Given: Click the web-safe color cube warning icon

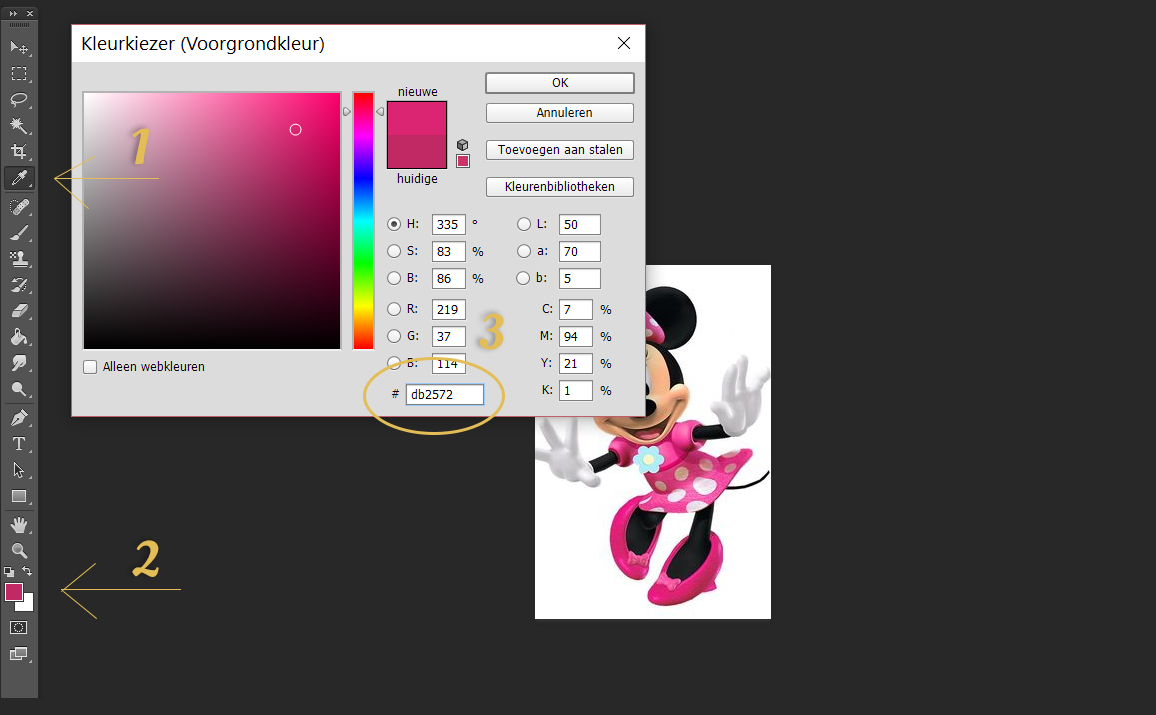Looking at the screenshot, I should pos(462,144).
